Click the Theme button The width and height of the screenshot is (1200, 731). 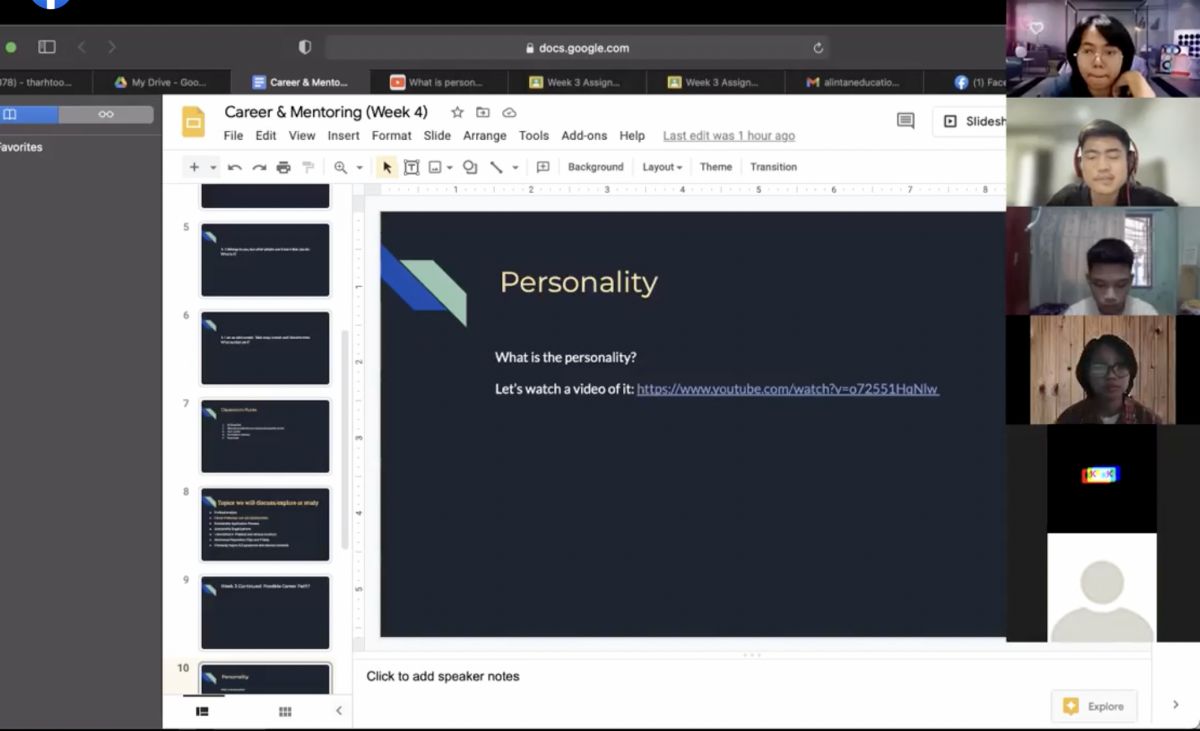pyautogui.click(x=716, y=167)
